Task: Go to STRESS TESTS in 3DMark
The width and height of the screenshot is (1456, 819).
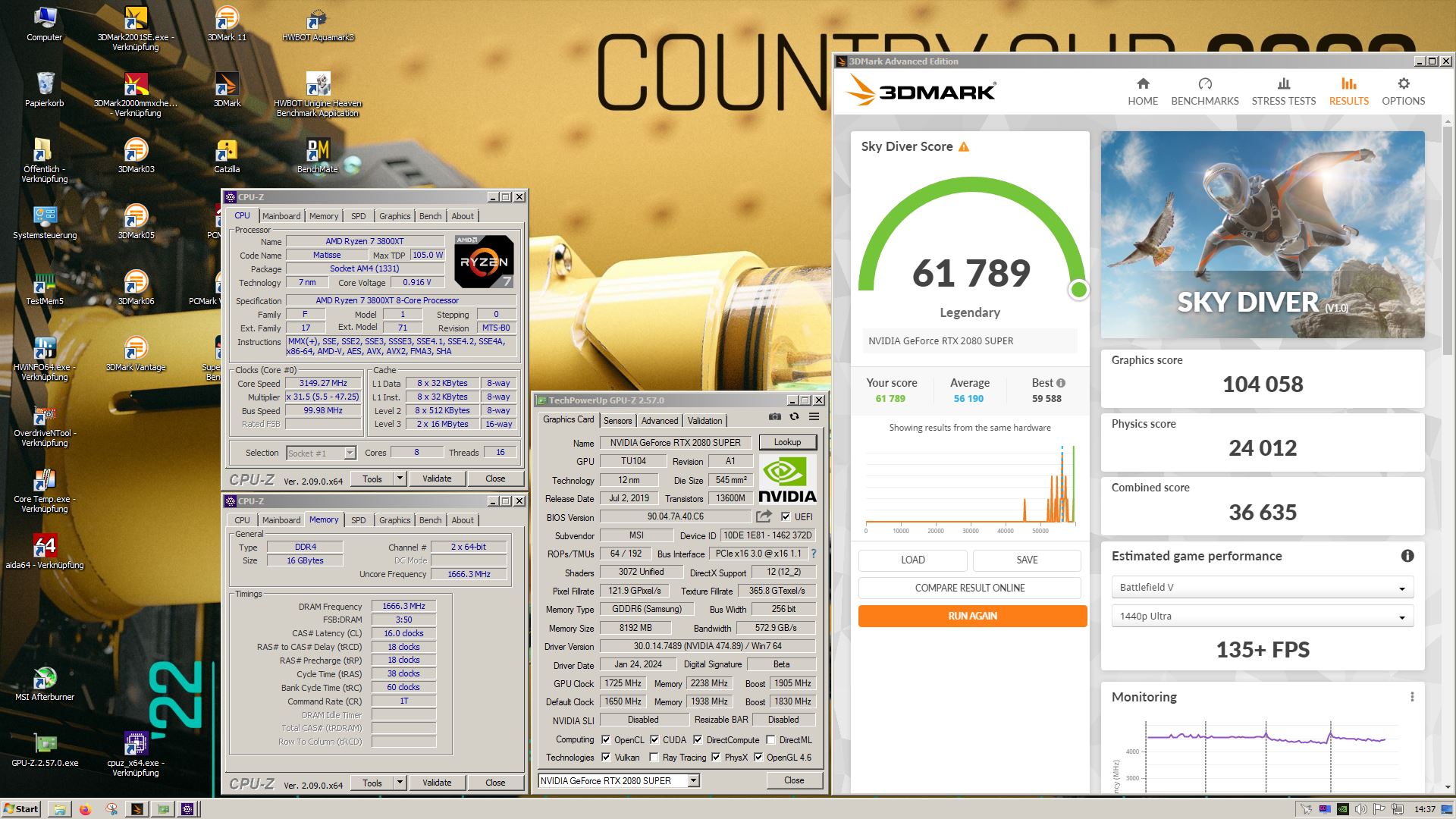Action: (1284, 91)
